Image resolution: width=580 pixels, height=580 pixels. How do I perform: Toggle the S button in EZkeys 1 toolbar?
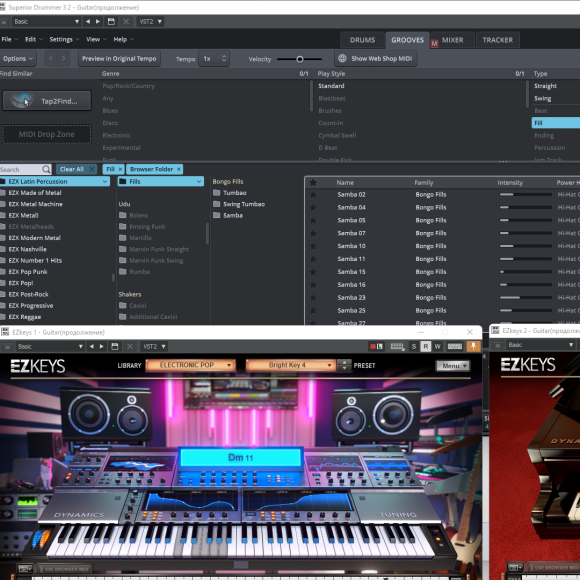point(414,347)
